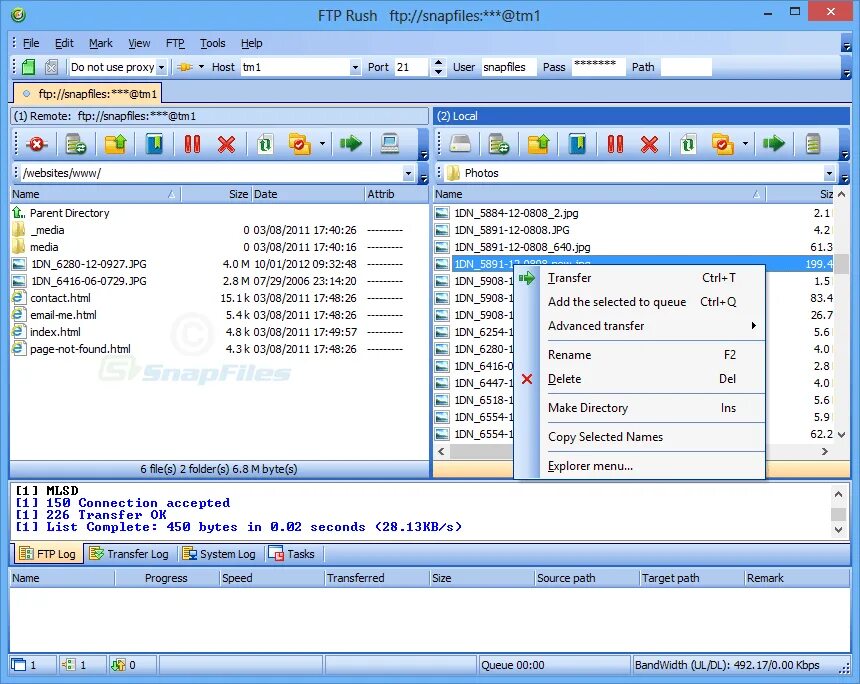This screenshot has height=684, width=860.
Task: Click the quick connect plug icon
Action: click(185, 67)
